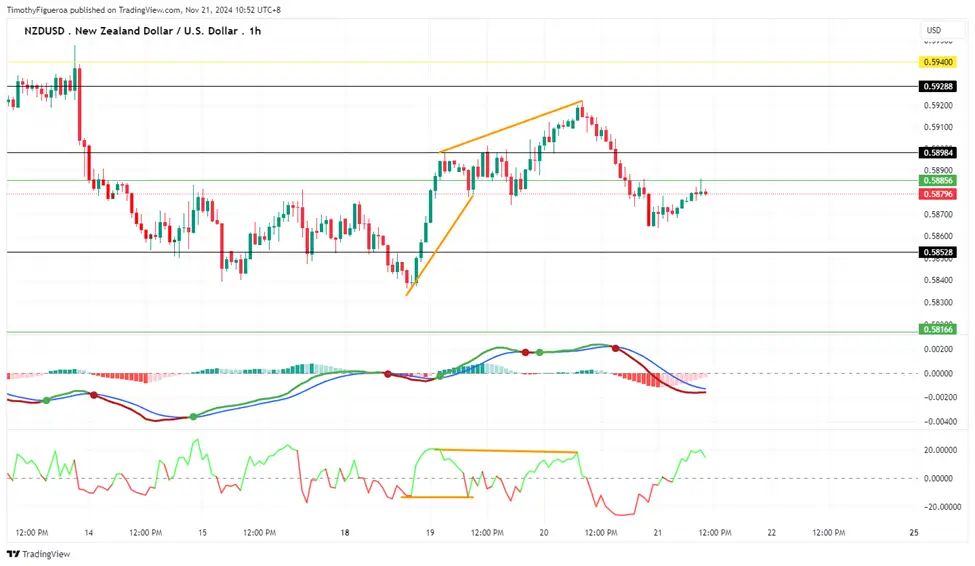Click the 0.58400 price axis value
The width and height of the screenshot is (975, 566).
point(938,281)
